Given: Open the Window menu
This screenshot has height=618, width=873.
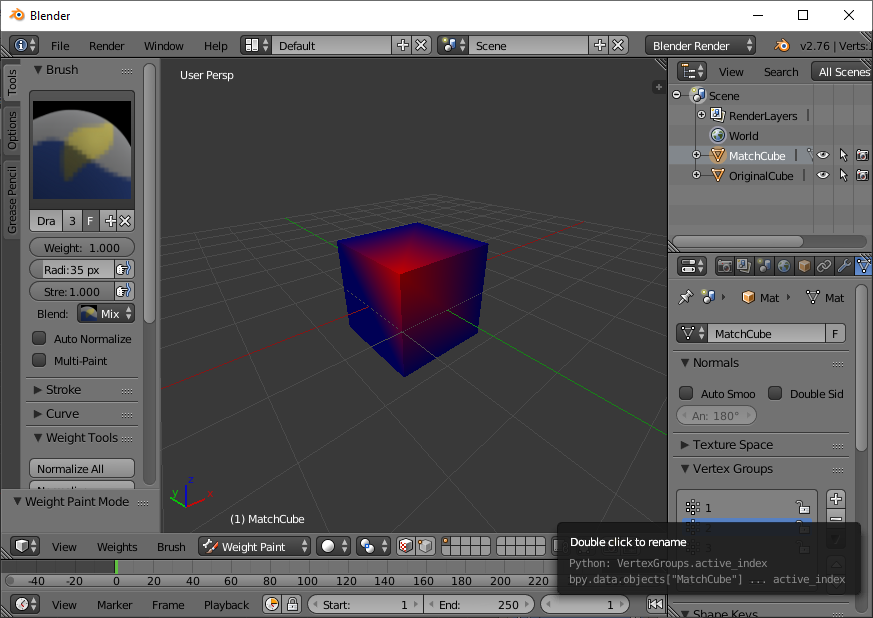Looking at the screenshot, I should click(164, 46).
